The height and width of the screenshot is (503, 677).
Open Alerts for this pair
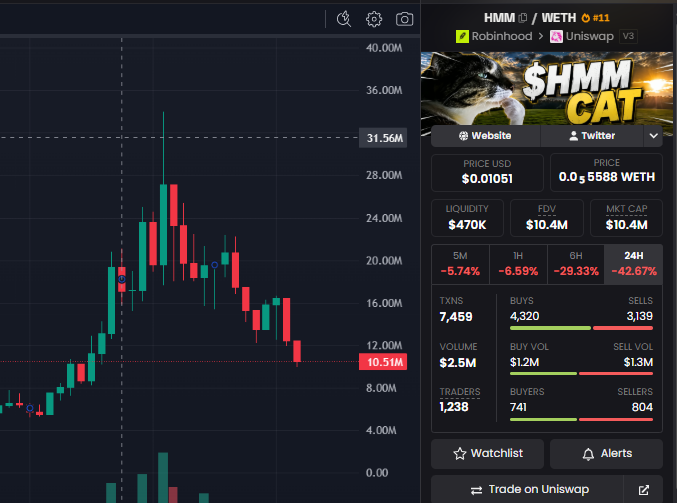[606, 454]
